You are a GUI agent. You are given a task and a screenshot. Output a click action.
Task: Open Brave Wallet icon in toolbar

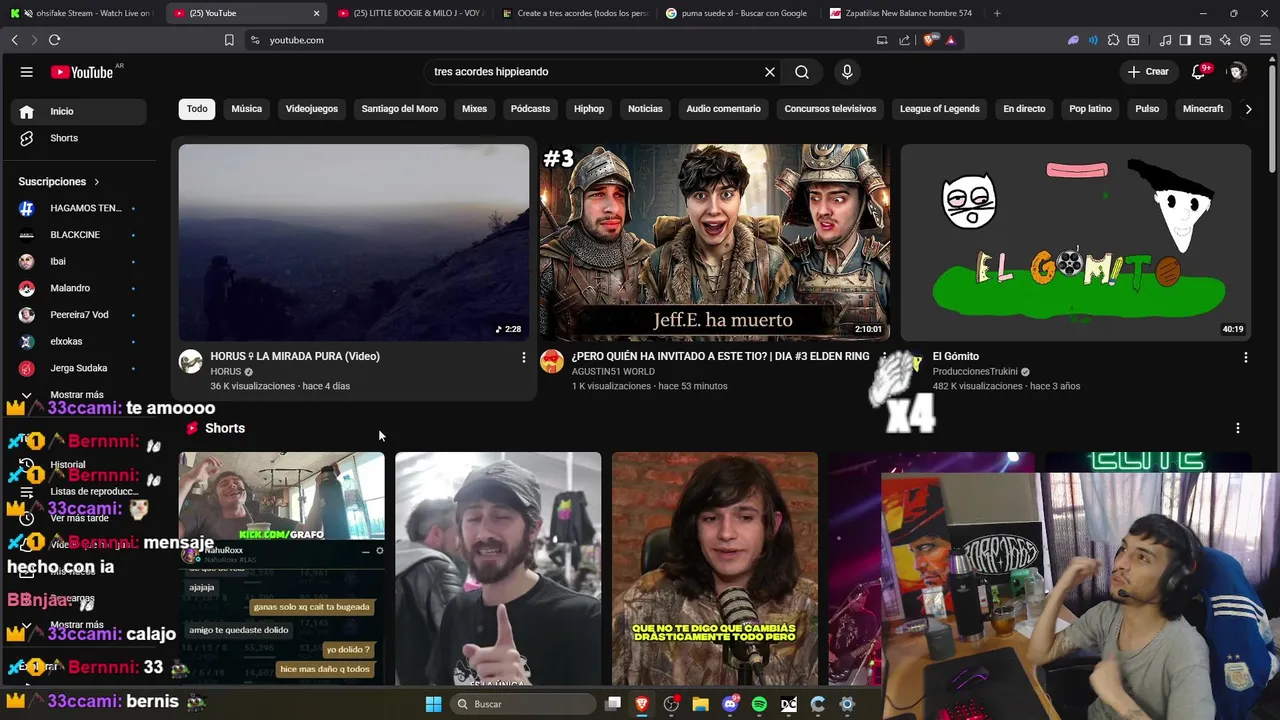[1205, 40]
